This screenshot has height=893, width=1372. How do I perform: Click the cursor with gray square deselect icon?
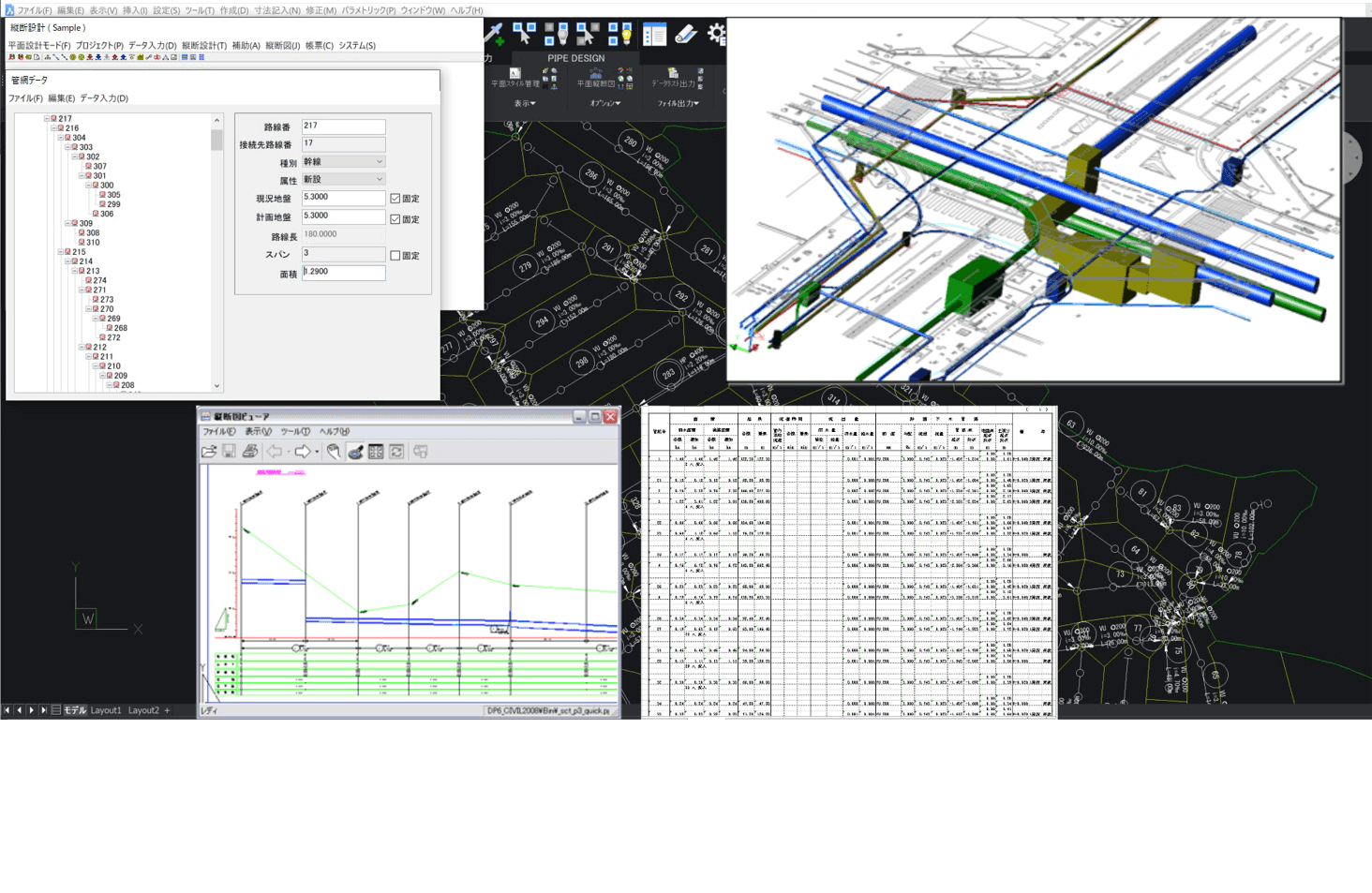587,35
